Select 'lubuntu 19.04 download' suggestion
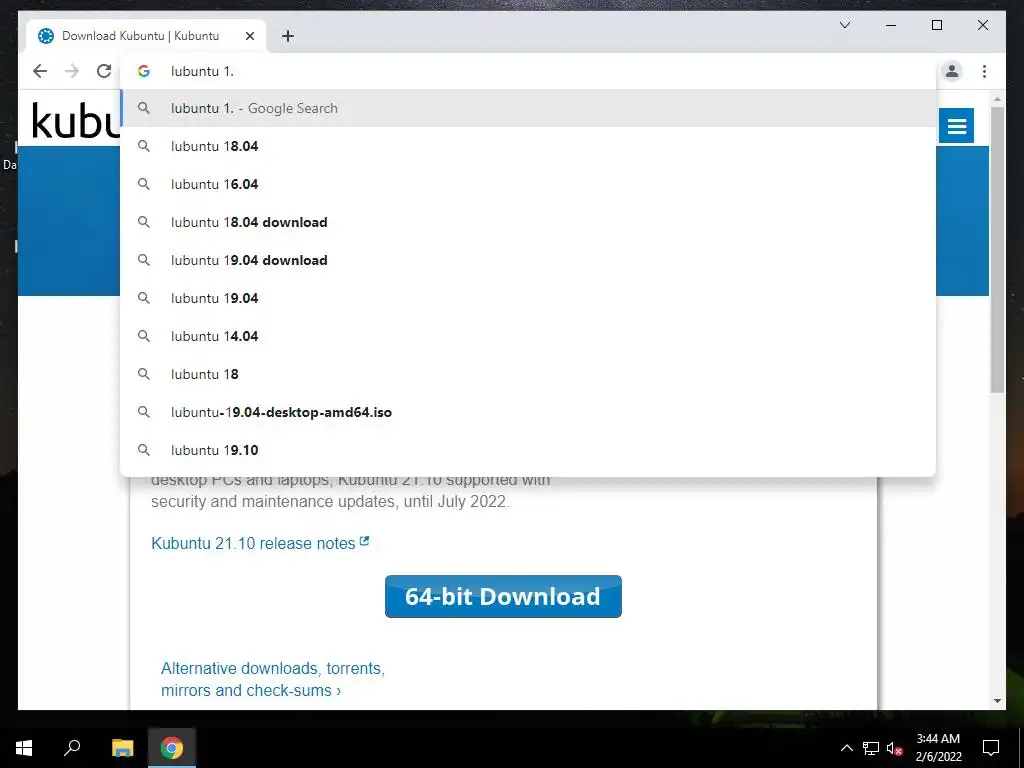1024x768 pixels. (x=528, y=260)
